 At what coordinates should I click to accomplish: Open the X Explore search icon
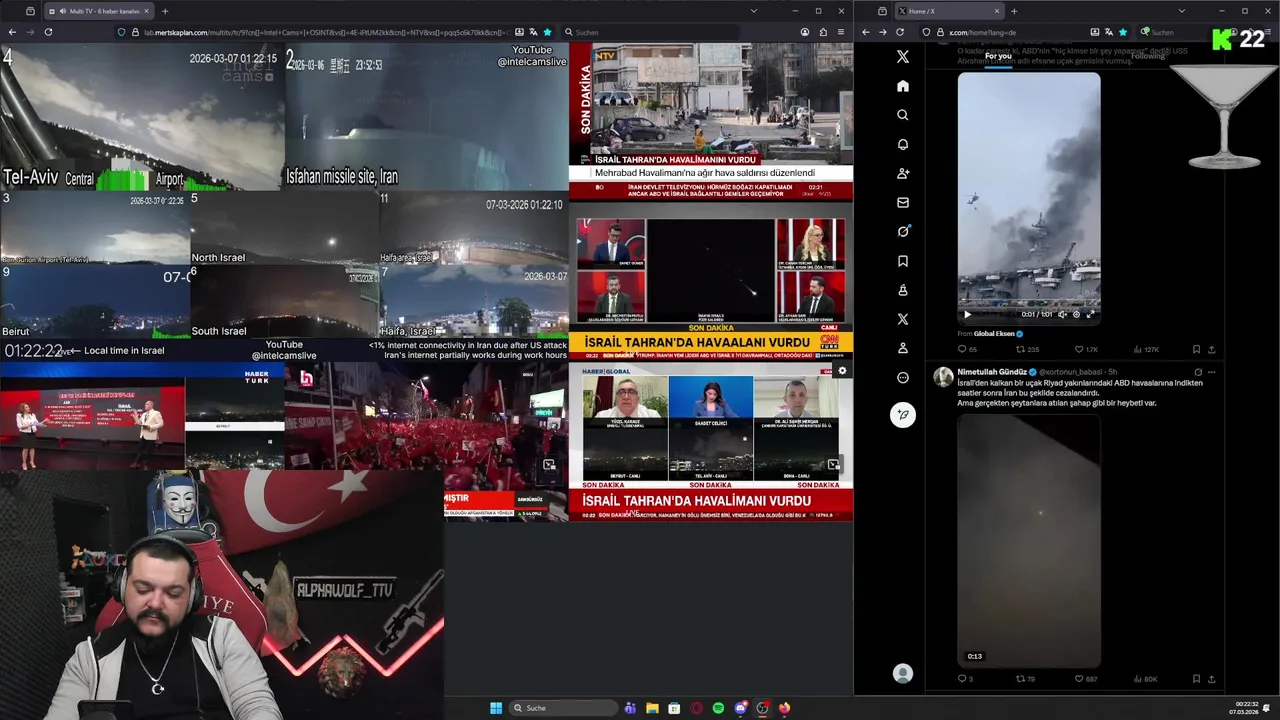click(x=903, y=115)
